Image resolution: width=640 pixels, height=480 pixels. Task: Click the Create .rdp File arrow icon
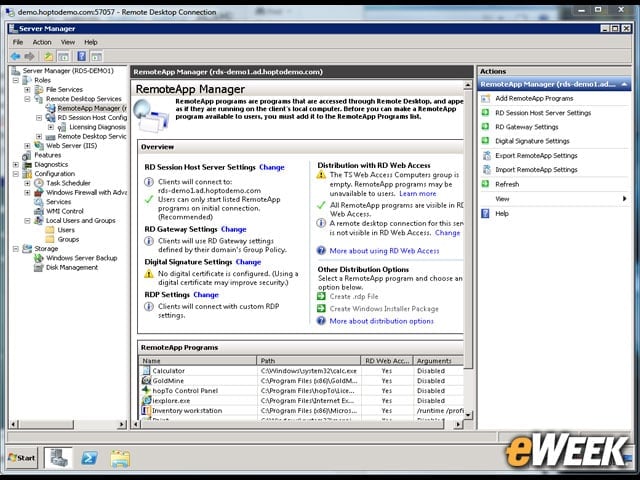tap(322, 296)
